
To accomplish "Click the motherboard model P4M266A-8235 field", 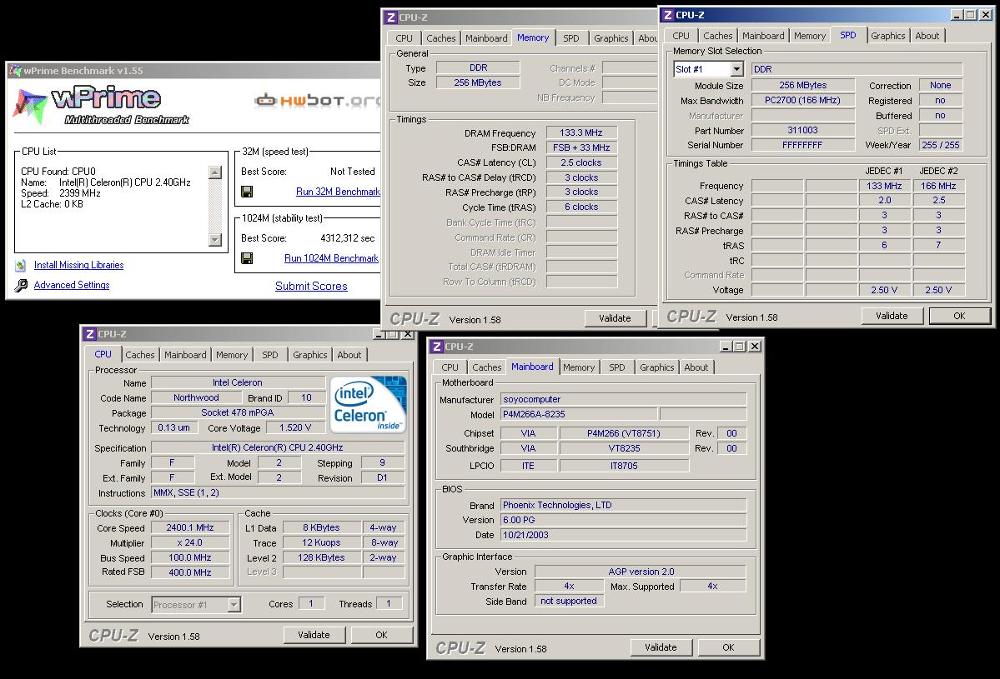I will (x=579, y=414).
